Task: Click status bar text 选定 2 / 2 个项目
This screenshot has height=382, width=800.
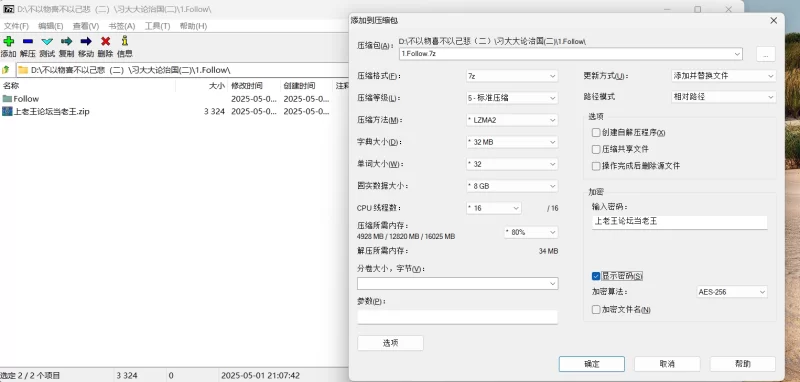Action: pos(31,375)
